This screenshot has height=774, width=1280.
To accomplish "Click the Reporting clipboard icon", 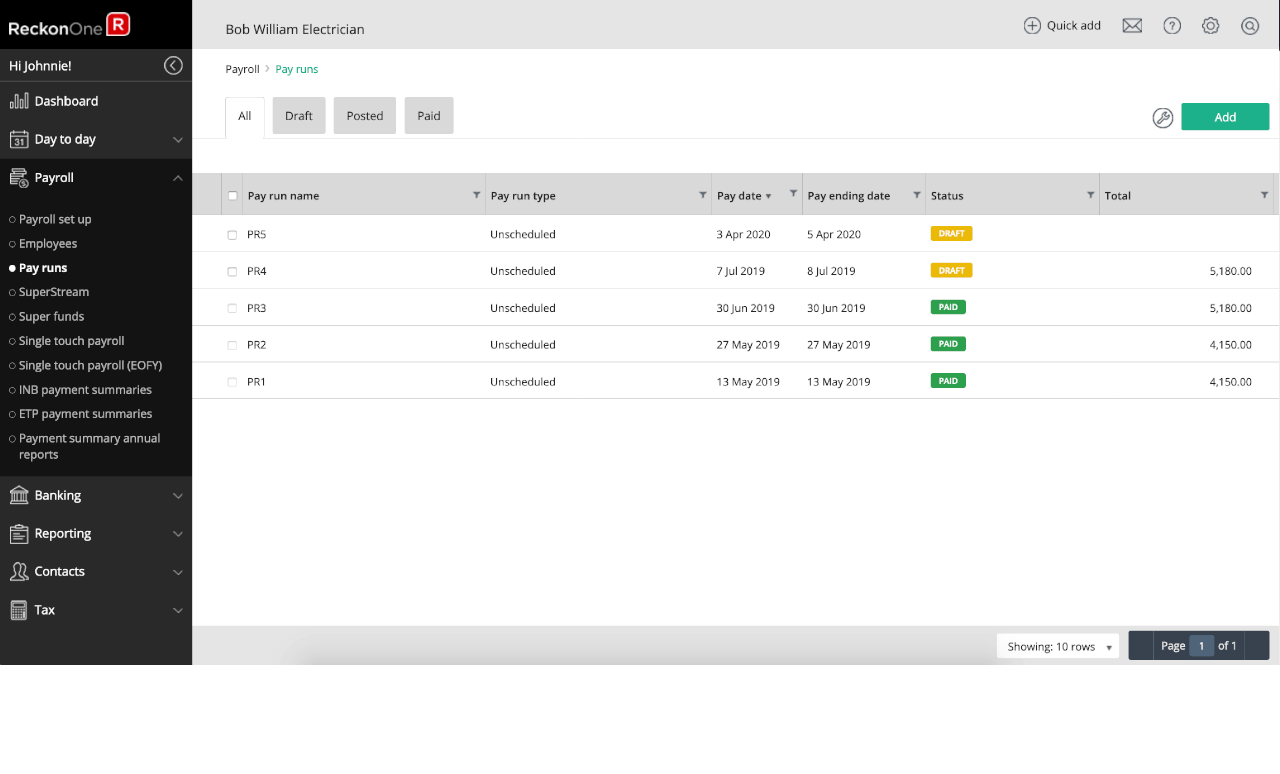I will click(x=19, y=534).
